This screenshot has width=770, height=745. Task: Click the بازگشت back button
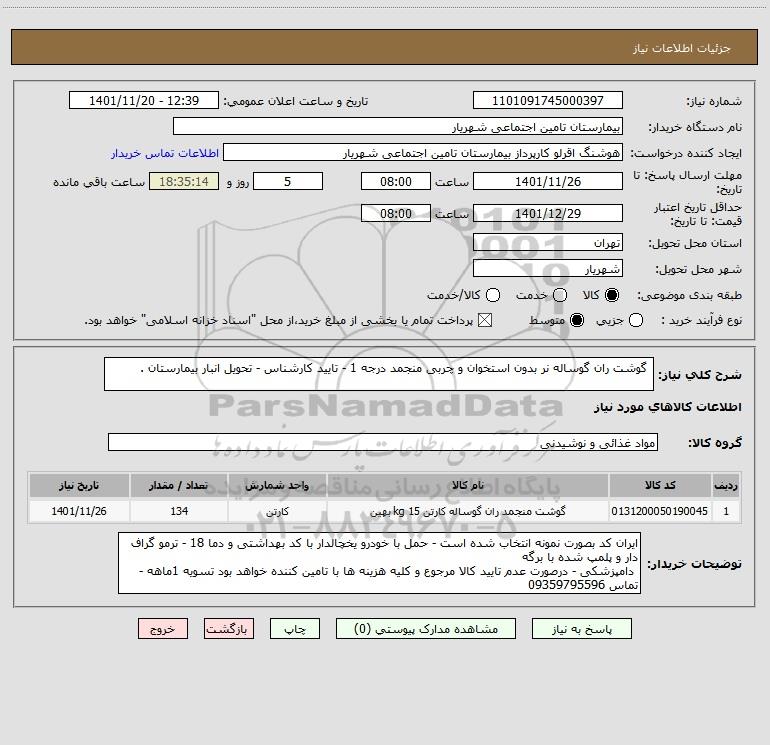(229, 629)
